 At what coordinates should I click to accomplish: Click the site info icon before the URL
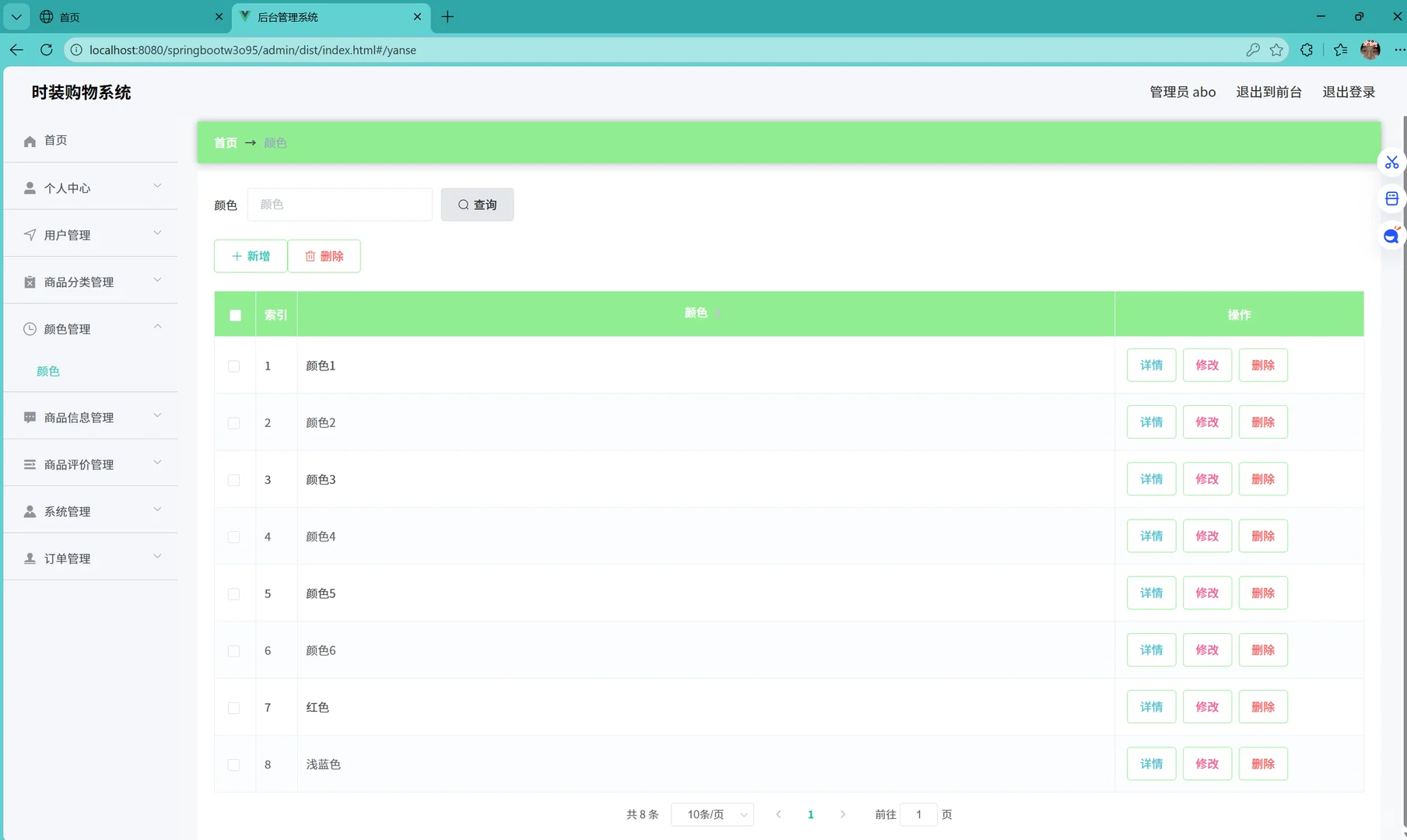pos(76,50)
